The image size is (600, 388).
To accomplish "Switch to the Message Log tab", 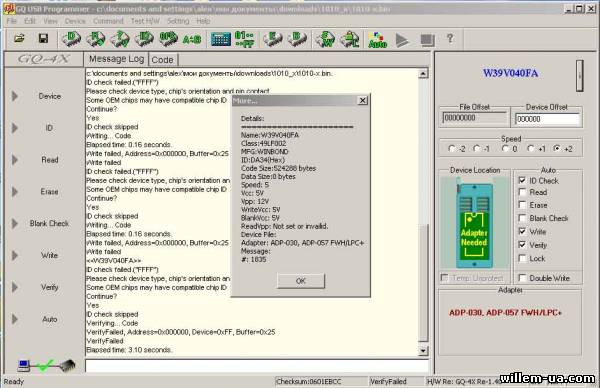I will 116,59.
